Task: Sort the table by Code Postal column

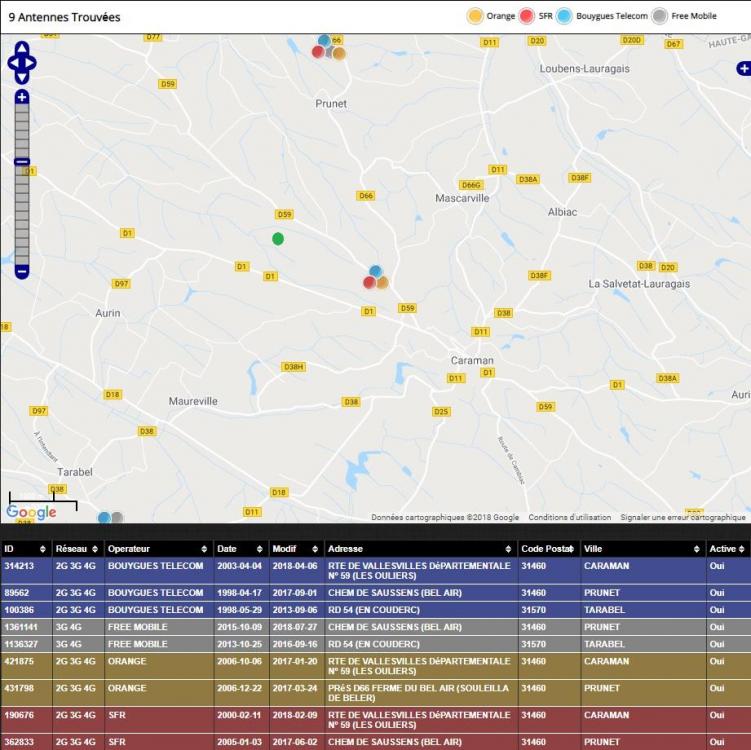Action: click(548, 549)
